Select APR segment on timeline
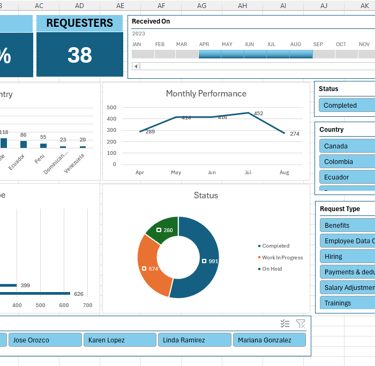 point(210,54)
